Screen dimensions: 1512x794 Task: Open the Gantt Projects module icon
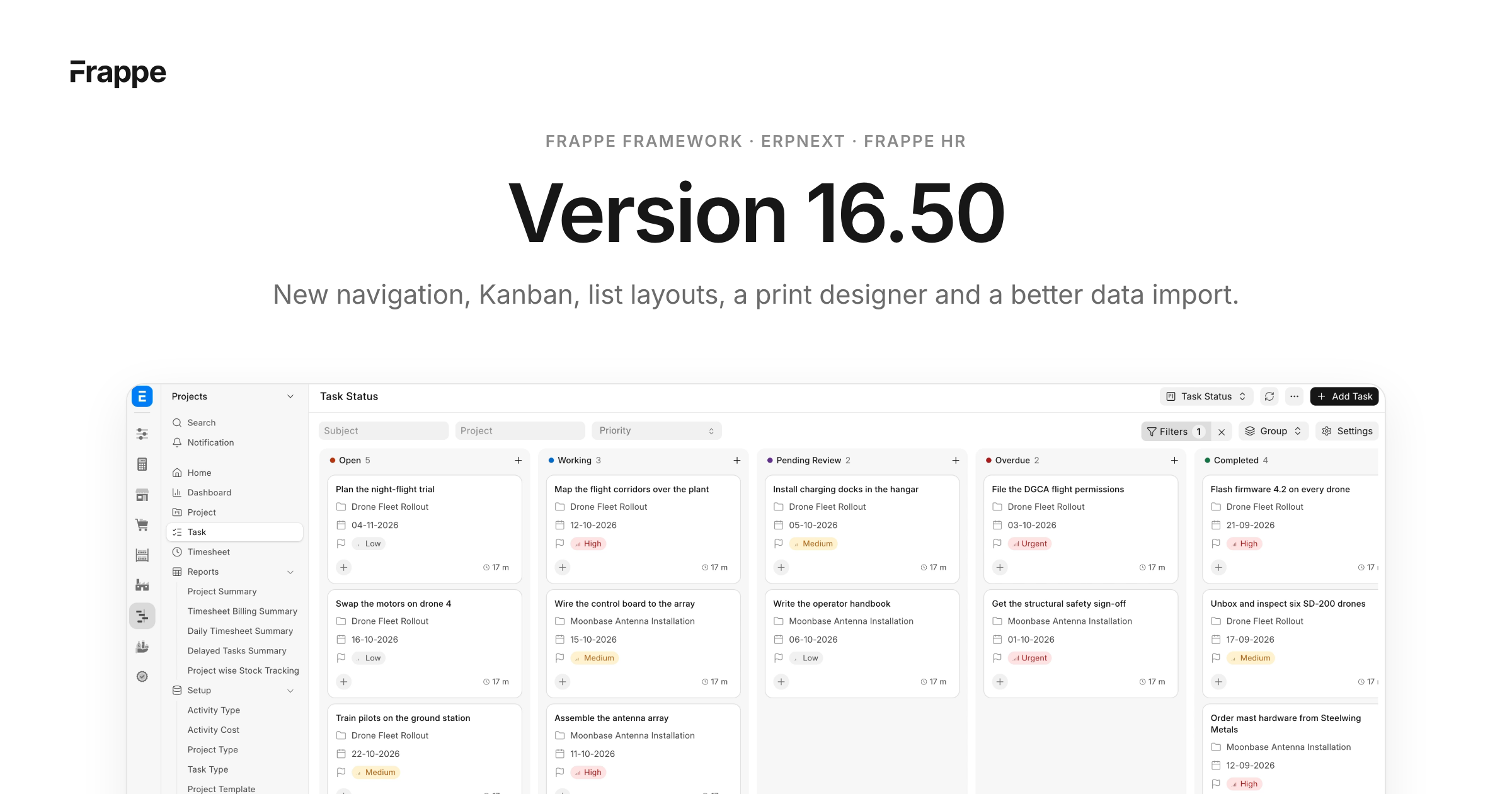pyautogui.click(x=142, y=616)
